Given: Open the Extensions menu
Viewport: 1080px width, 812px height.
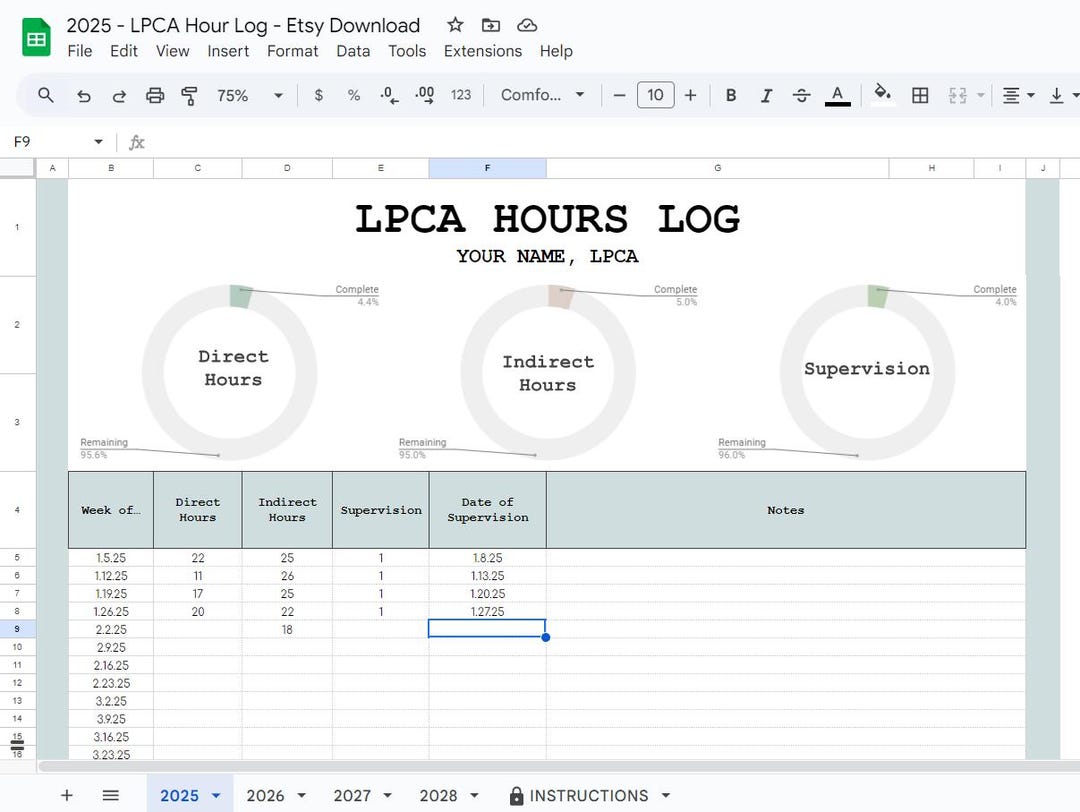Looking at the screenshot, I should click(x=483, y=51).
